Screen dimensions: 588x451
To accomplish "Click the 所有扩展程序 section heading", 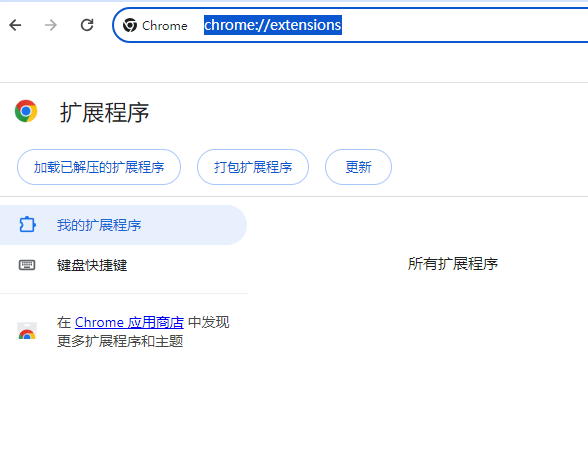I will click(453, 264).
